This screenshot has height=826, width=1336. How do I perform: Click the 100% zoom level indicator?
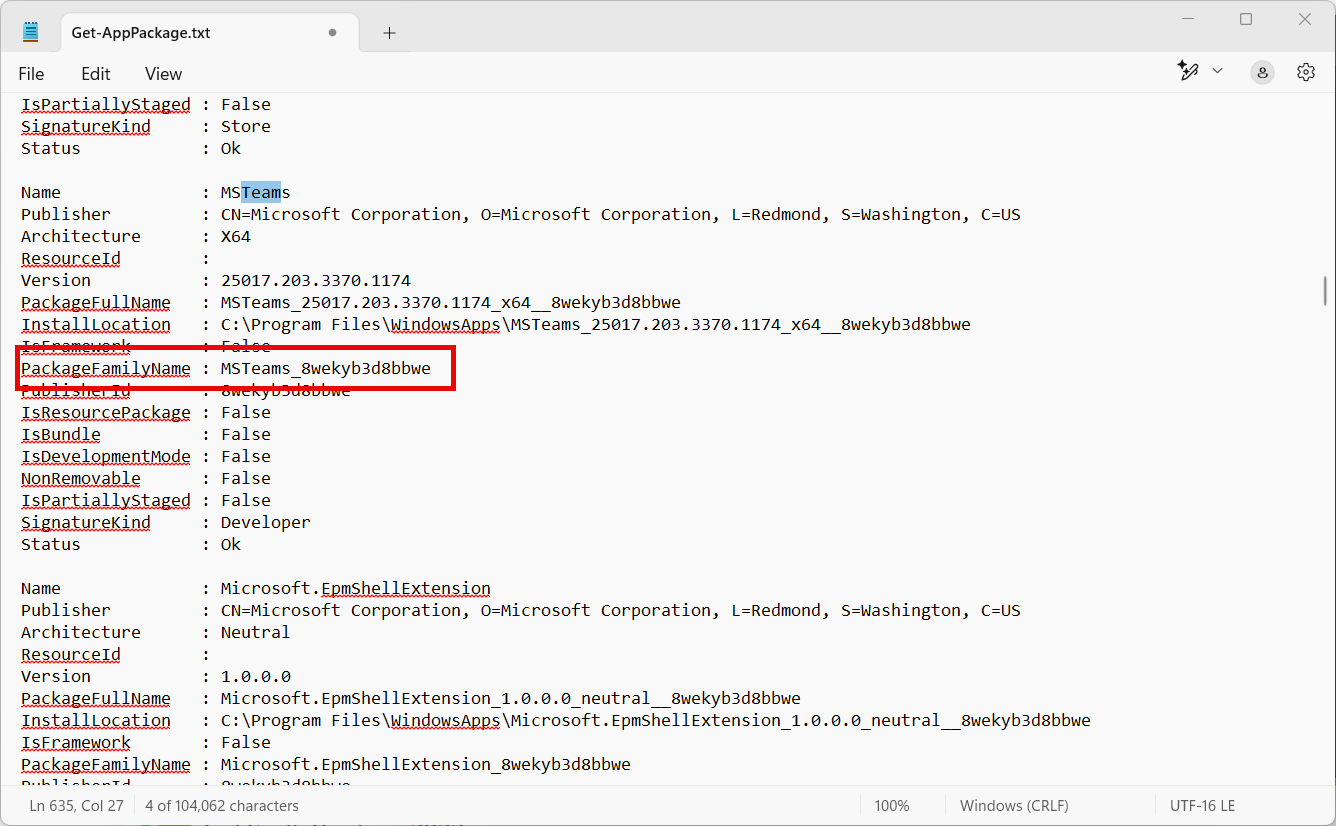[891, 805]
